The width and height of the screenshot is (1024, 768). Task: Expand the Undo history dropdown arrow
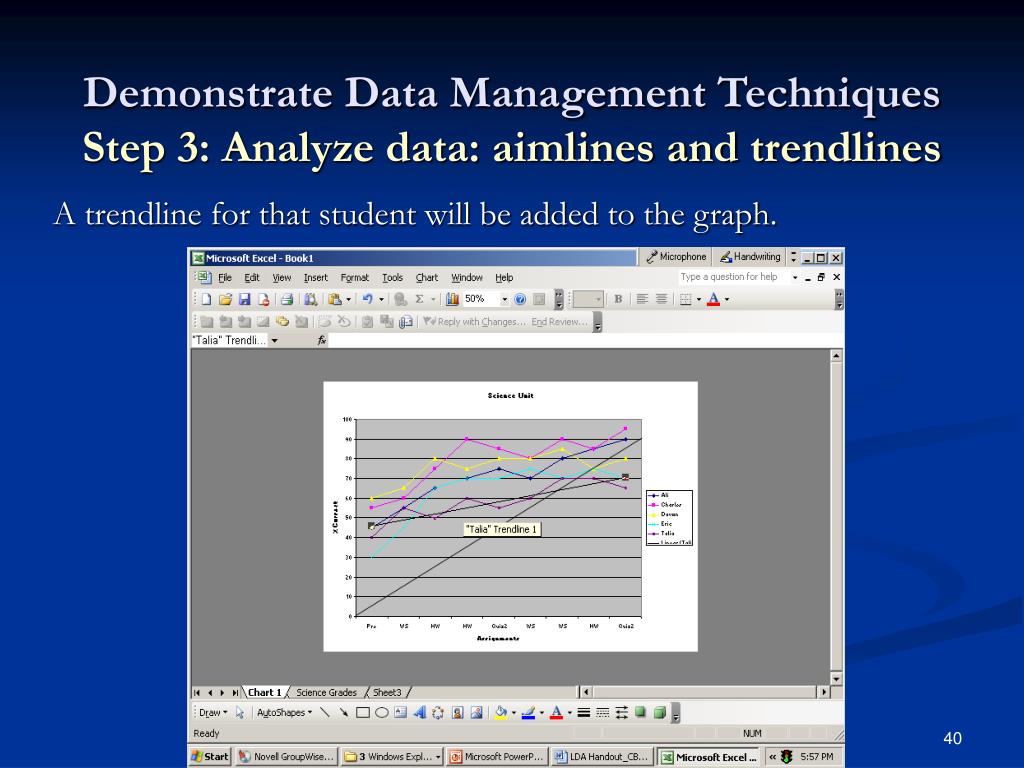point(381,299)
